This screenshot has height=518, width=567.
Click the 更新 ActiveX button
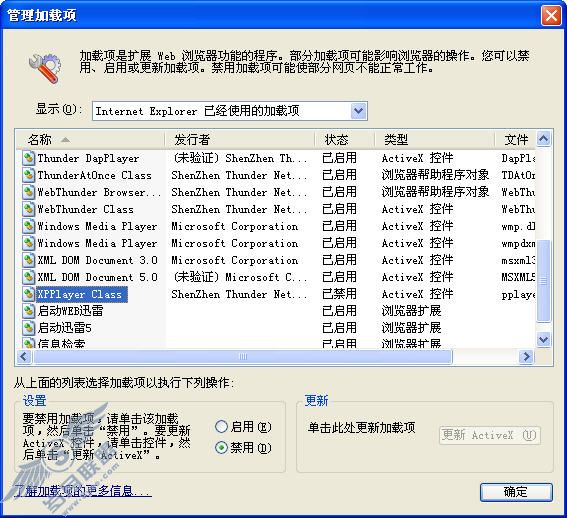pos(490,435)
